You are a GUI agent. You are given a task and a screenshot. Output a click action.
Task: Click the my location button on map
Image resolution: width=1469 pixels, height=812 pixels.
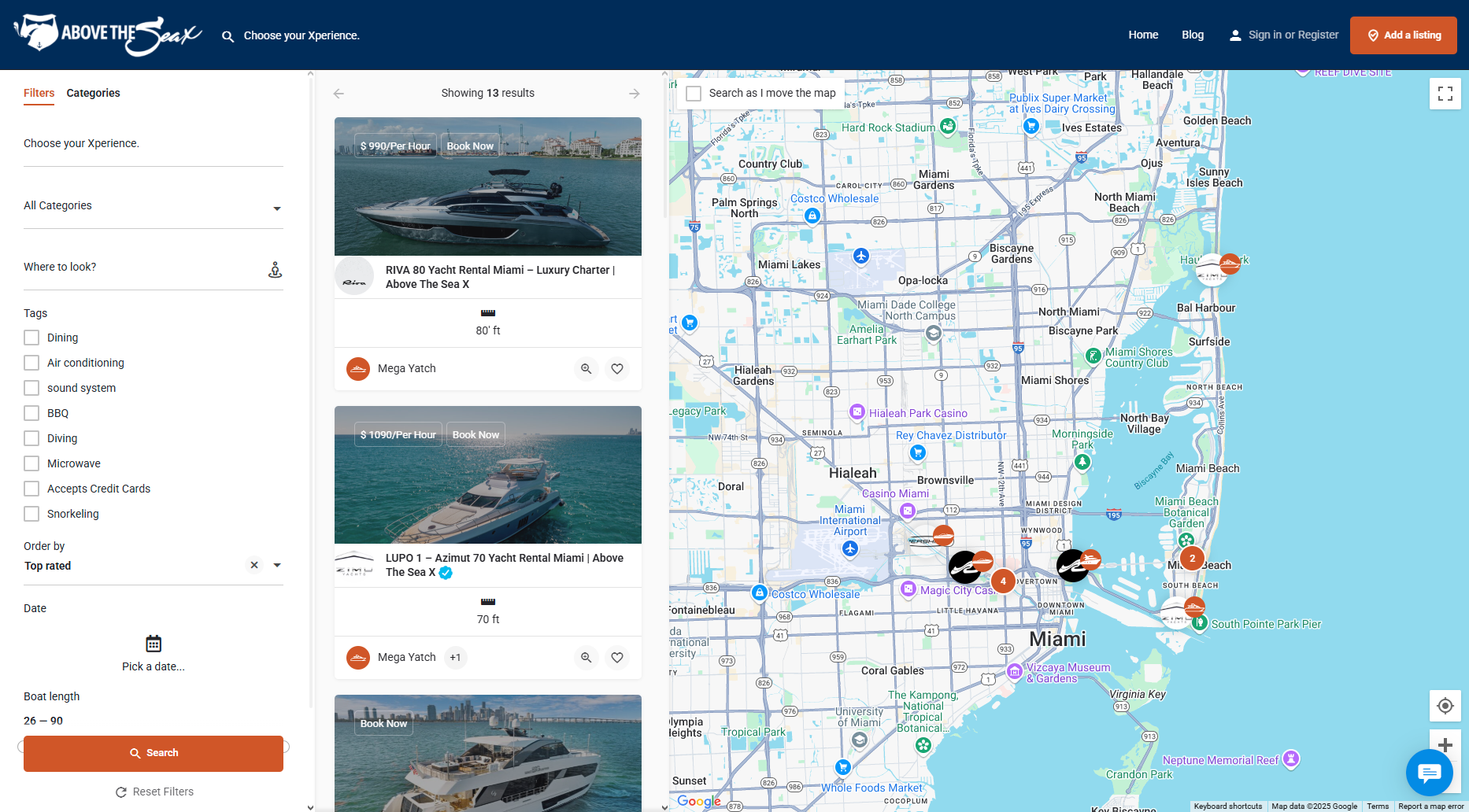click(x=1445, y=706)
